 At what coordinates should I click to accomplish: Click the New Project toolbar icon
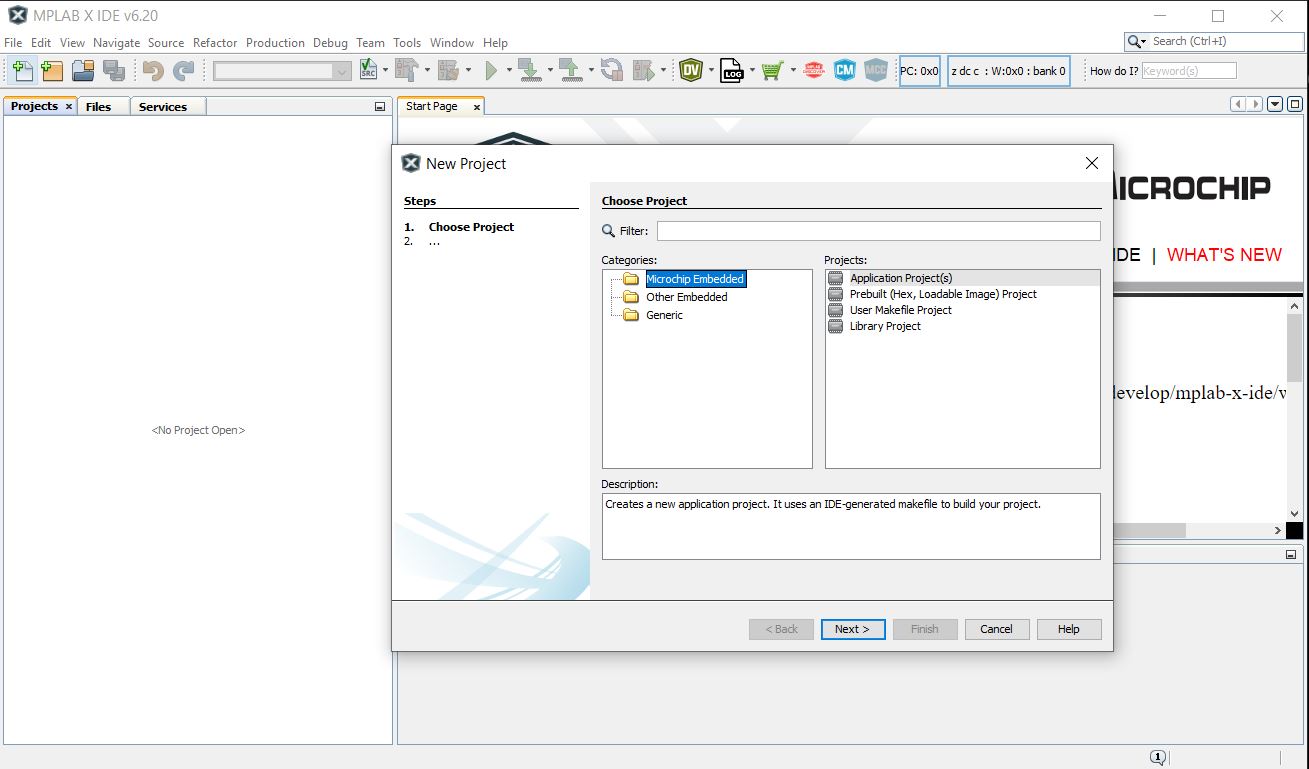[x=52, y=71]
